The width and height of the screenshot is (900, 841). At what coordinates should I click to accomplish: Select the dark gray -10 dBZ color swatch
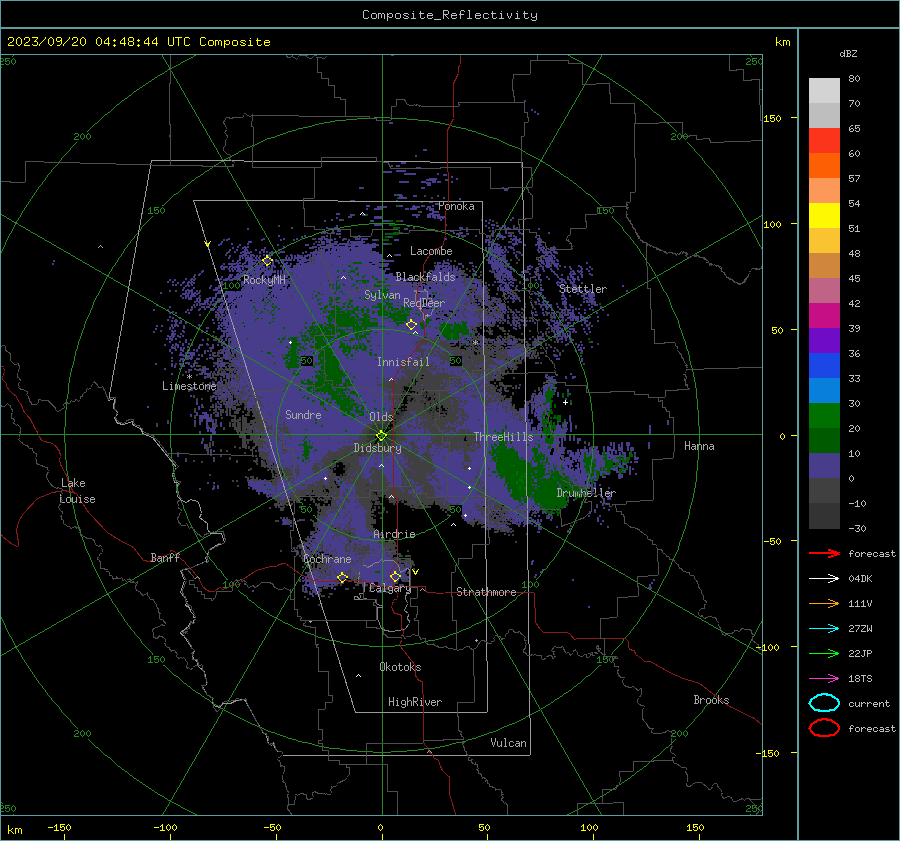(824, 515)
